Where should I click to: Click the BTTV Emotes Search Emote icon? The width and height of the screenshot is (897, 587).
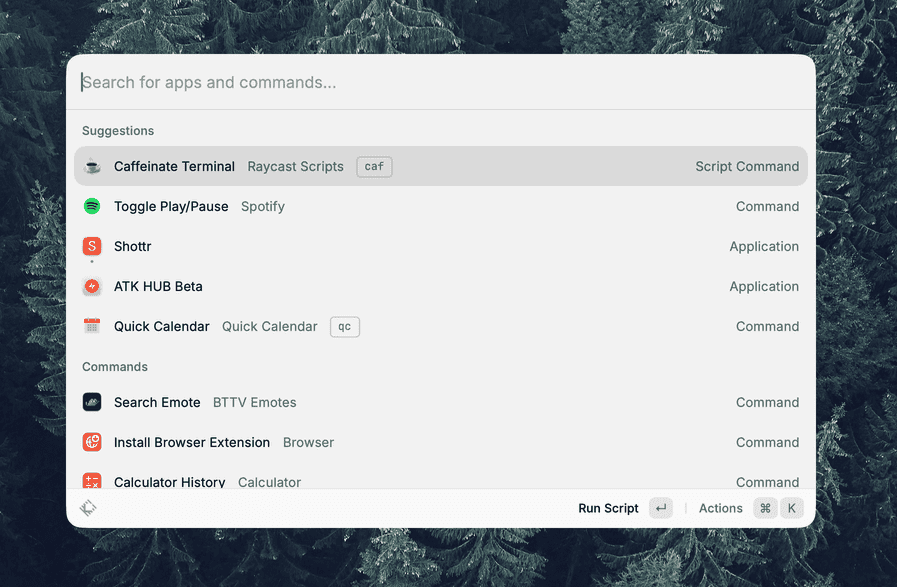(92, 402)
